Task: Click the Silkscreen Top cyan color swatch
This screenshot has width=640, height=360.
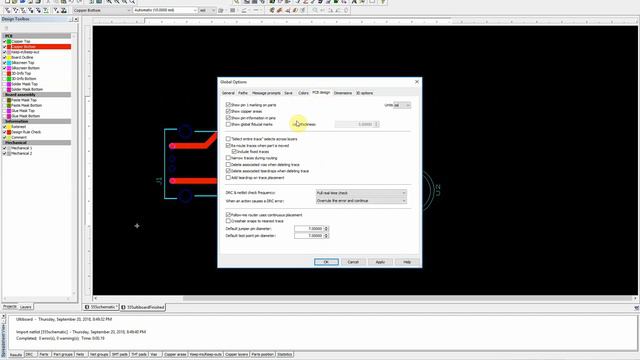Action: (x=9, y=63)
